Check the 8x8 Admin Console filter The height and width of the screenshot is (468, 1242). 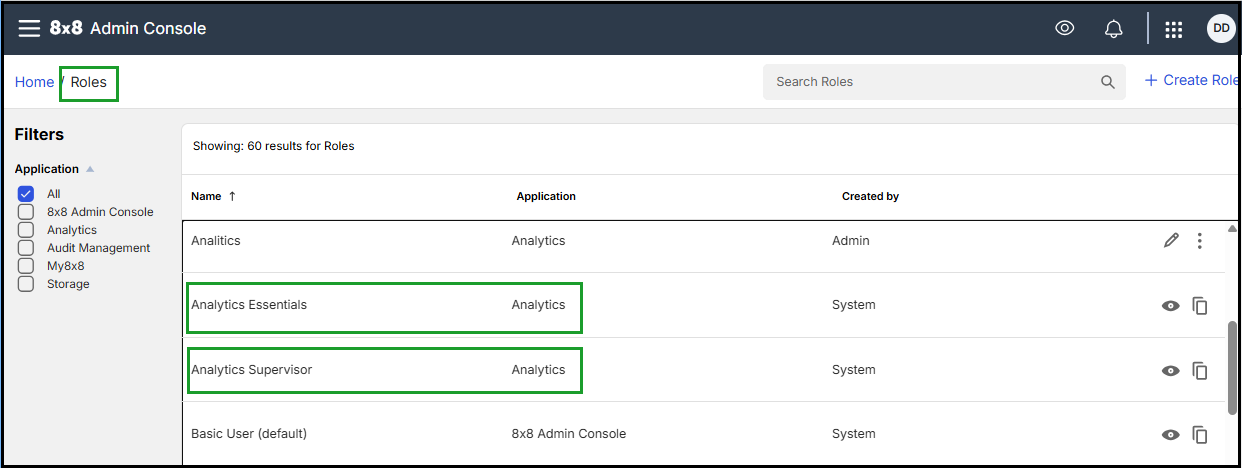click(x=26, y=212)
